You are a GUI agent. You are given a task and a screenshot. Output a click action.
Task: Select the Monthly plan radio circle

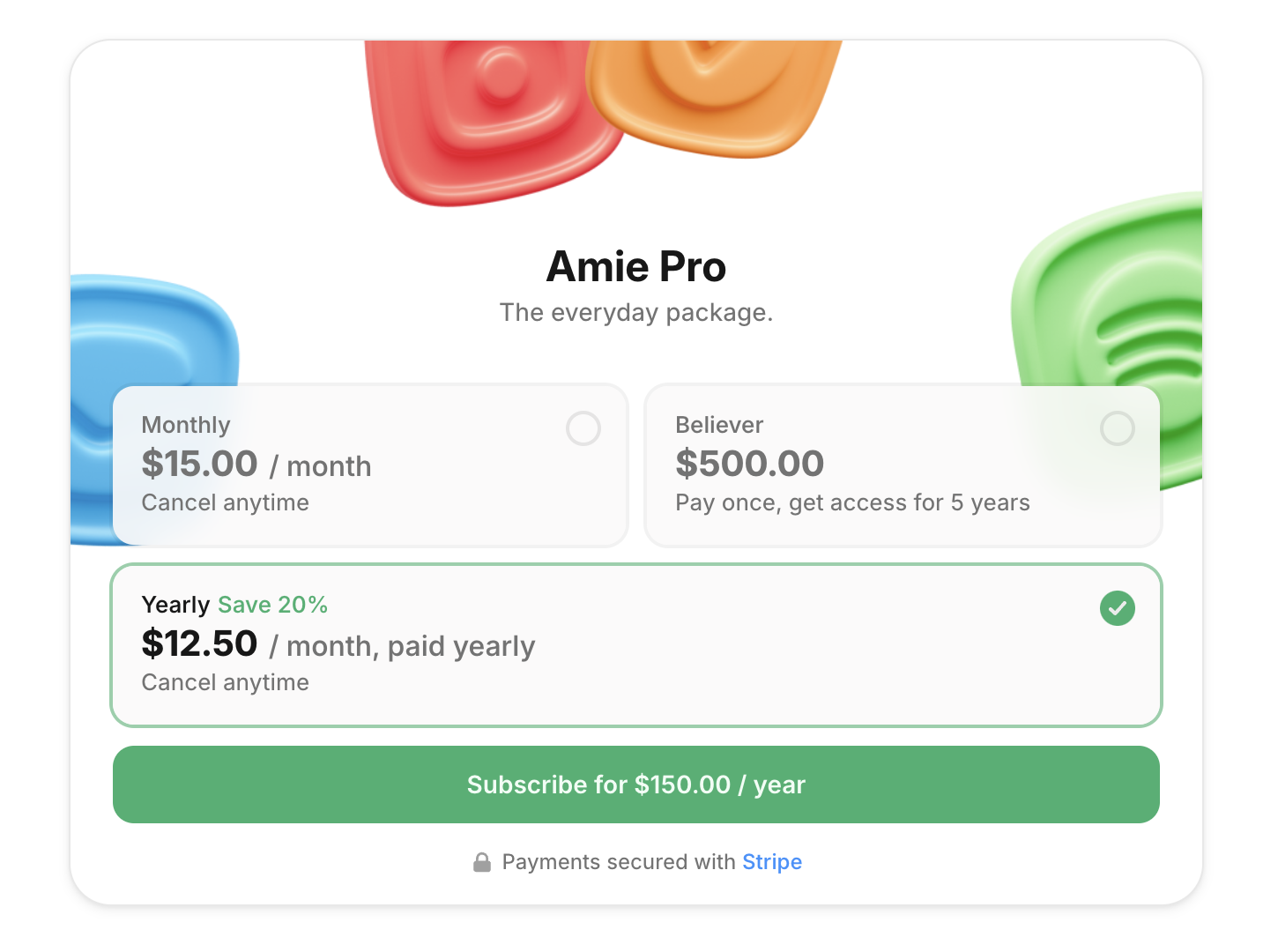pyautogui.click(x=583, y=428)
